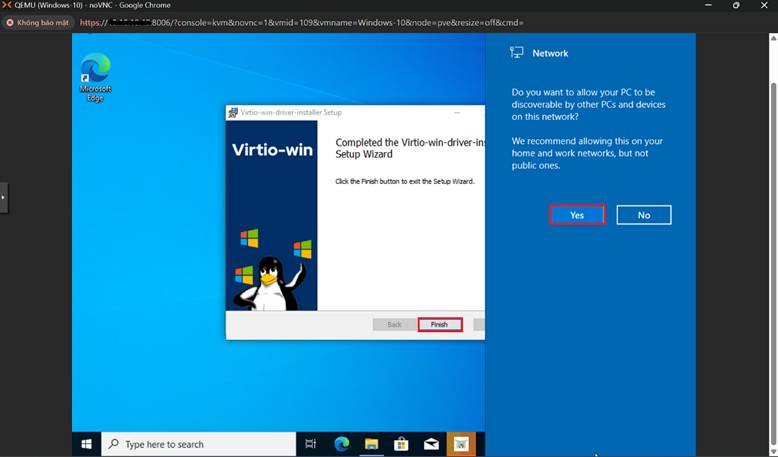Click the disabled Back button in the wizard
Image resolution: width=778 pixels, height=457 pixels.
tap(394, 325)
